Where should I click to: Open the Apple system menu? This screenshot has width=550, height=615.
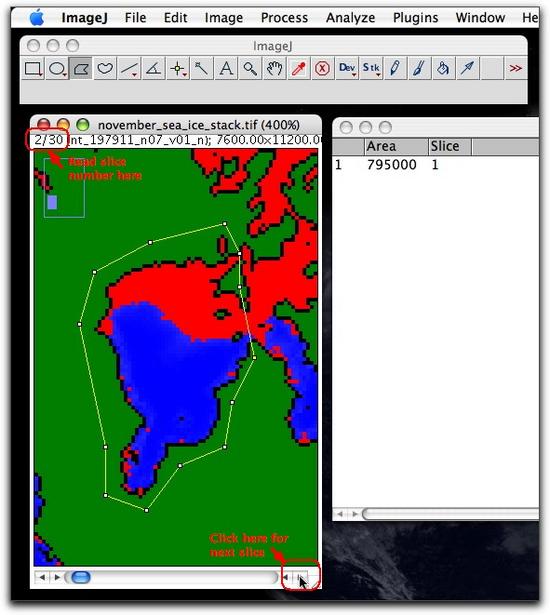(37, 18)
